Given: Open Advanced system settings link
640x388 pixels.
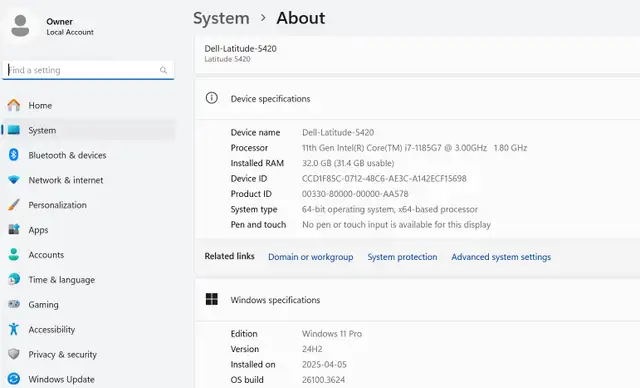Looking at the screenshot, I should pos(501,257).
